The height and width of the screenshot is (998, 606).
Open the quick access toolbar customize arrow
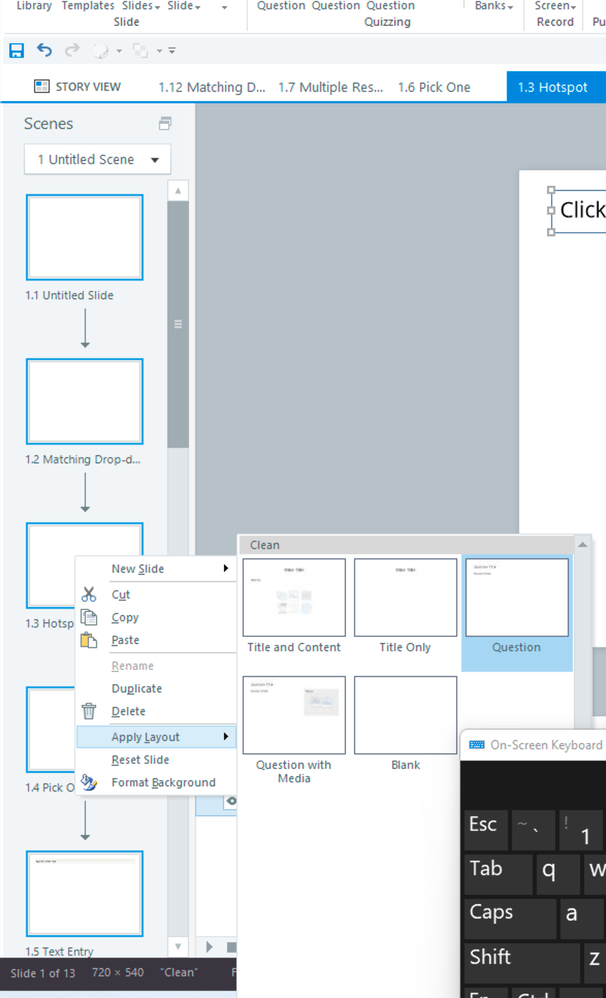[x=172, y=50]
